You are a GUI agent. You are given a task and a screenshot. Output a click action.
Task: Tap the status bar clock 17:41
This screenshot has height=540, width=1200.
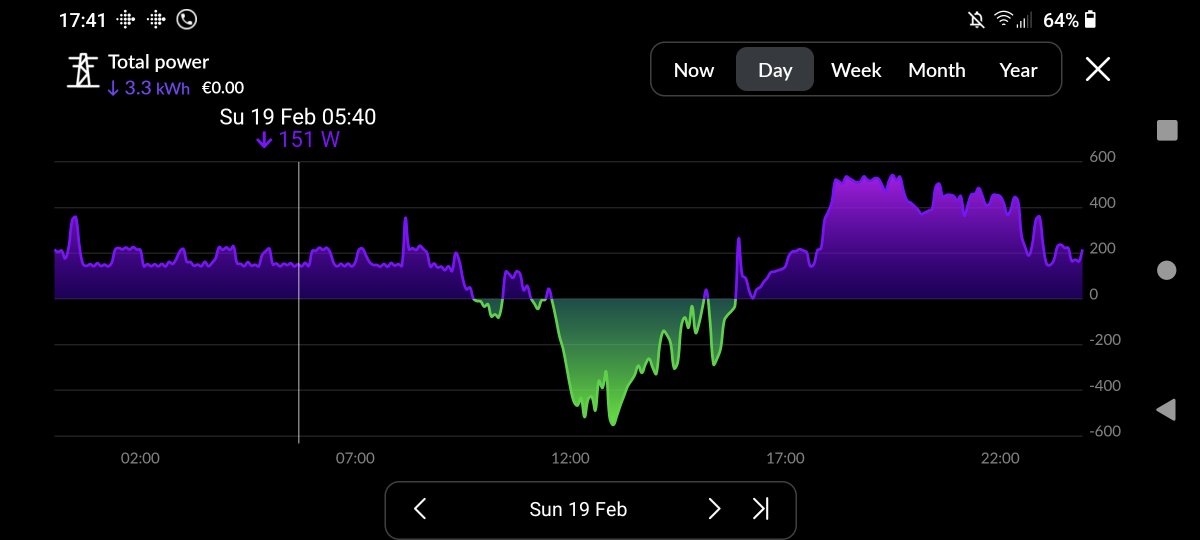point(82,20)
